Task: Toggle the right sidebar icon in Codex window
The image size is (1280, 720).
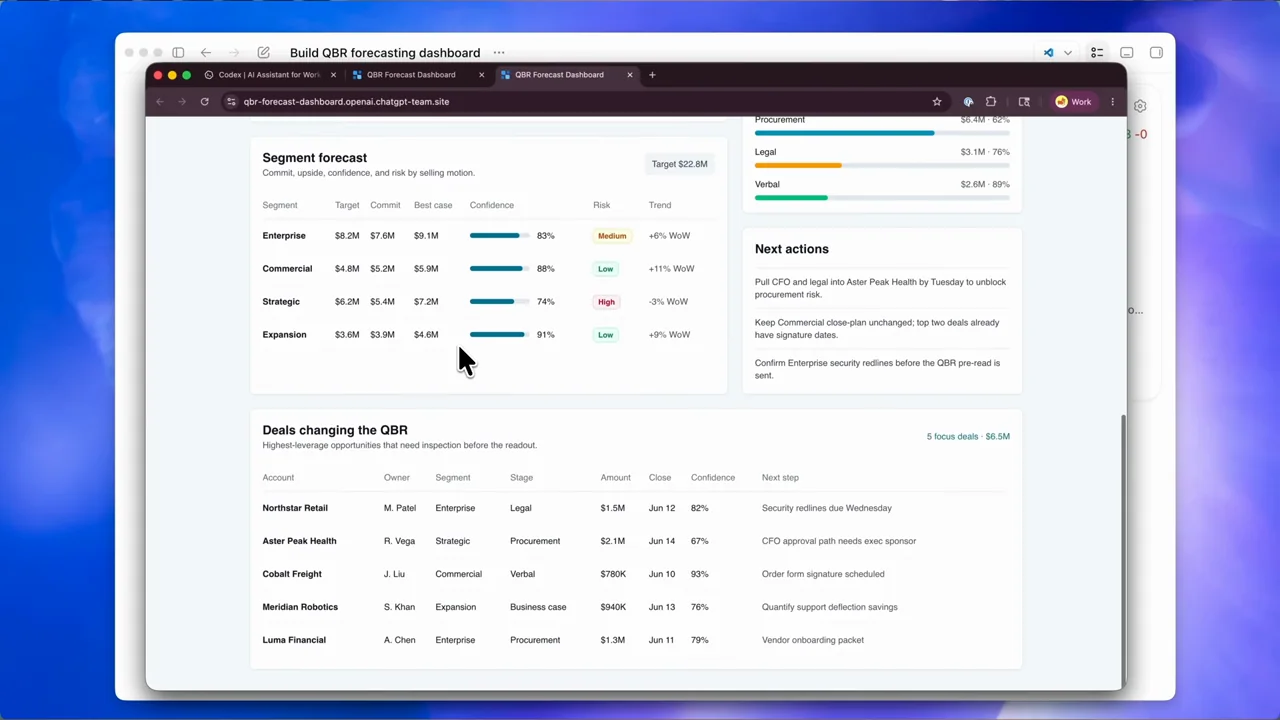Action: click(x=1156, y=53)
